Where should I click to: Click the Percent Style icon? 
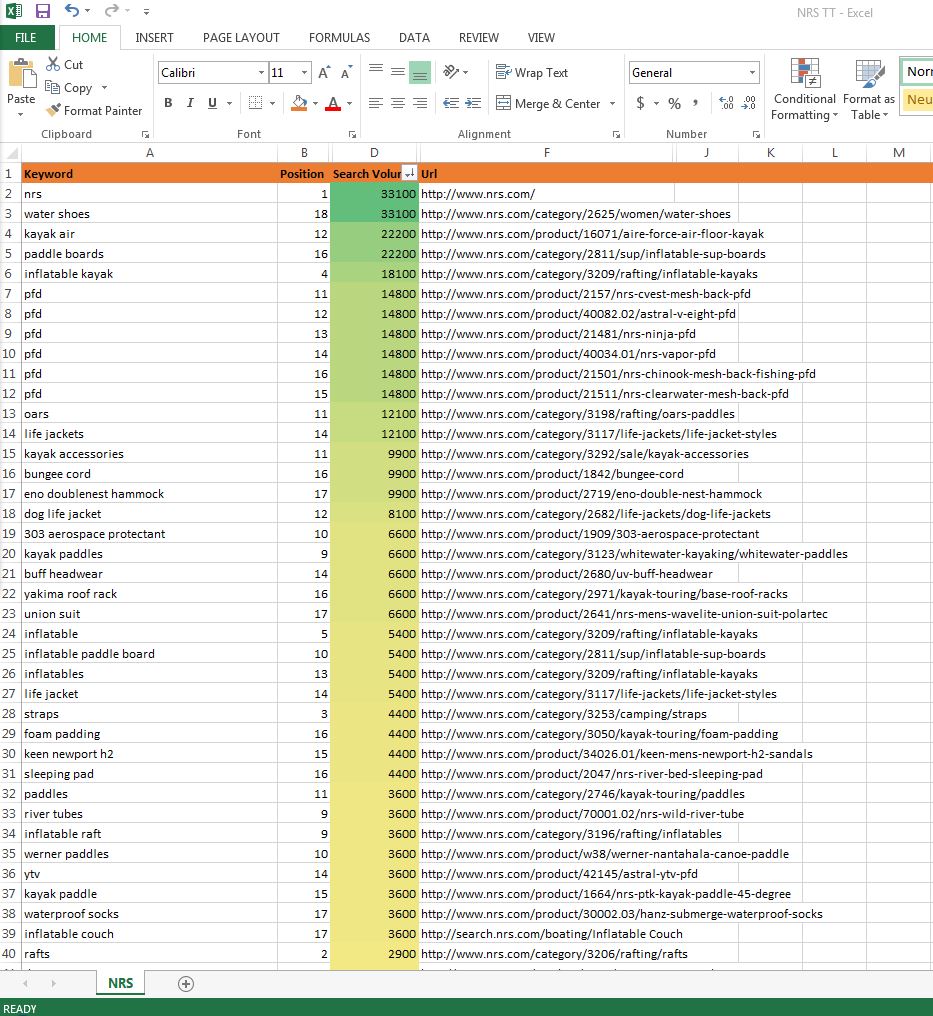(674, 104)
